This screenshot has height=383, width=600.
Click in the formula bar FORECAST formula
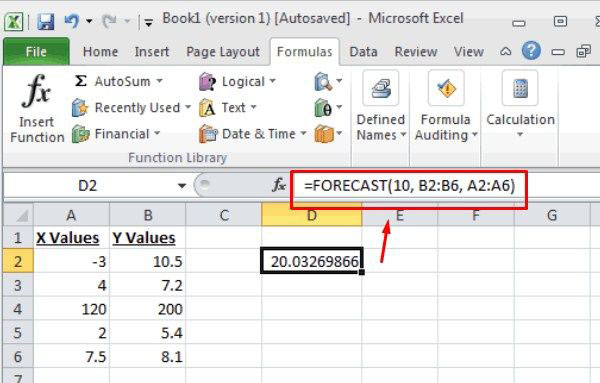[x=409, y=186]
